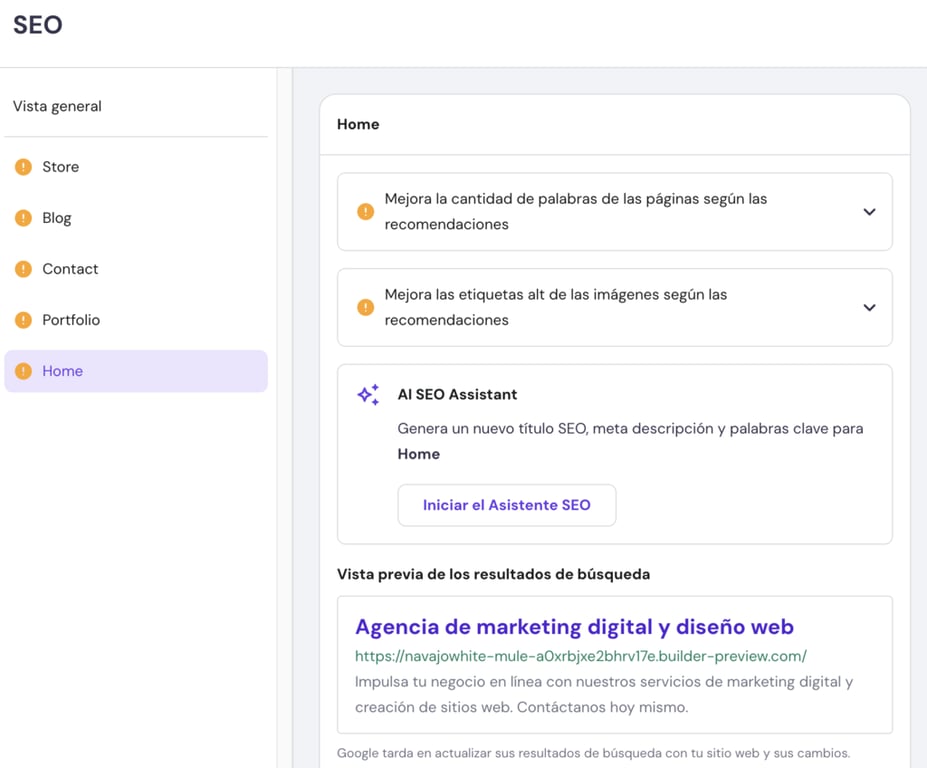The image size is (927, 768).
Task: Switch to the Blog page section
Action: (57, 217)
